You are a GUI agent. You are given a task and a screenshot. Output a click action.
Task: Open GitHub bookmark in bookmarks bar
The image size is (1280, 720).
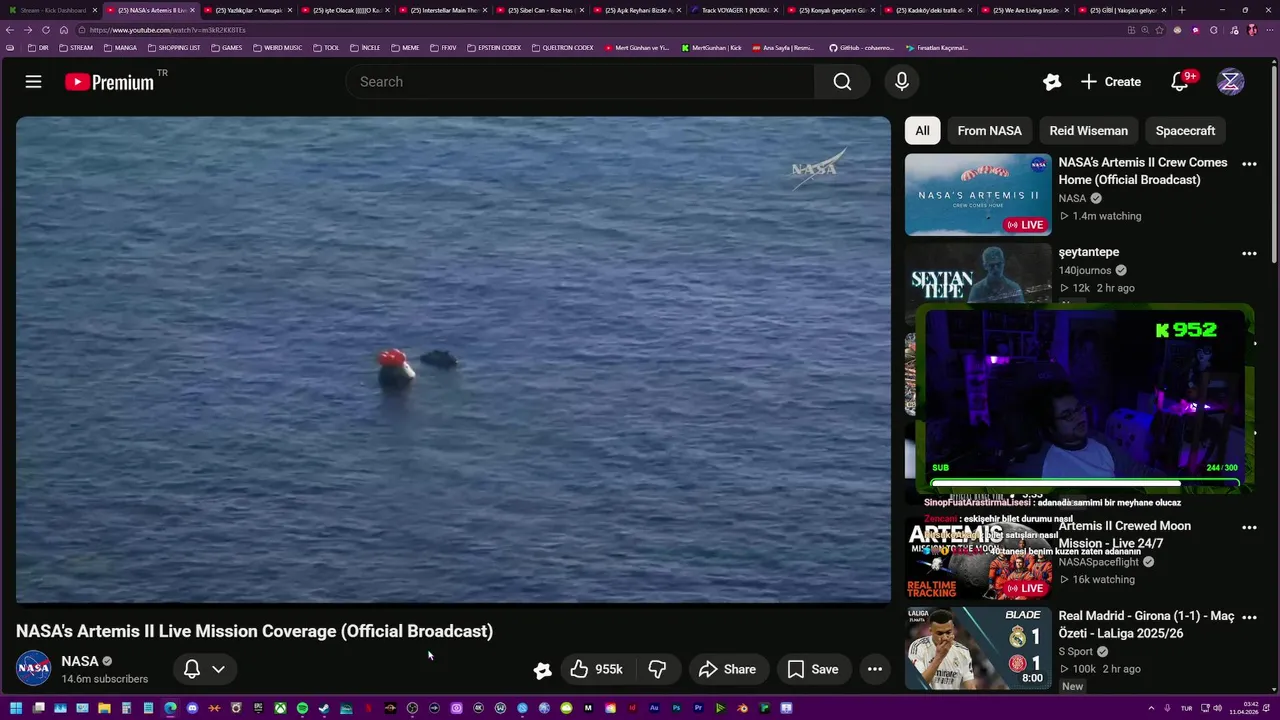click(862, 48)
